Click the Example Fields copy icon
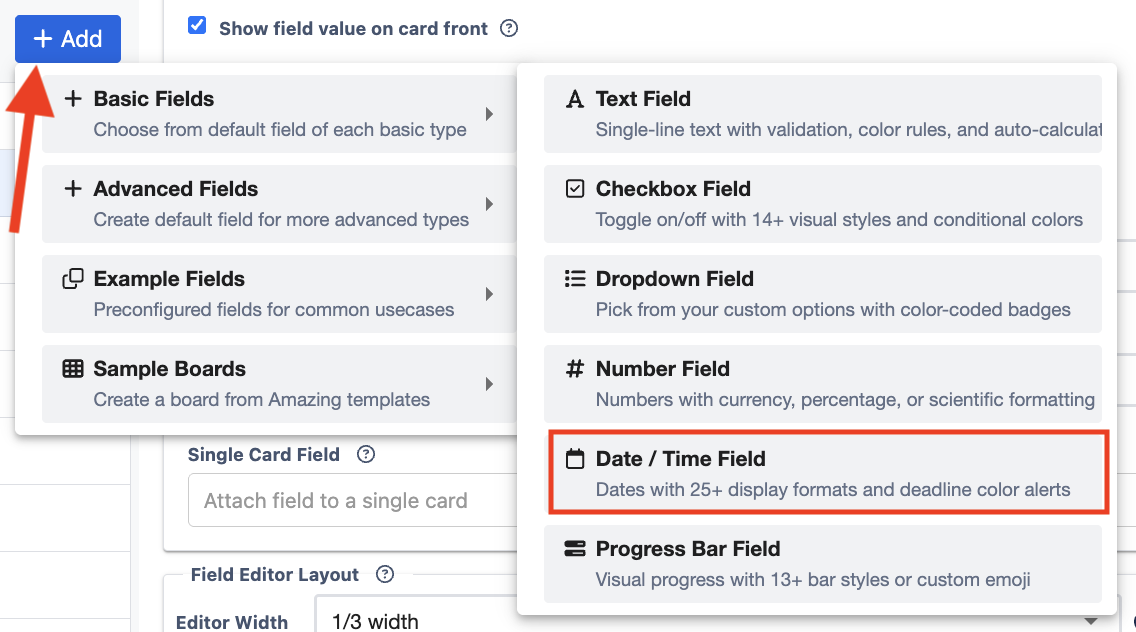Viewport: 1136px width, 632px height. pyautogui.click(x=73, y=279)
